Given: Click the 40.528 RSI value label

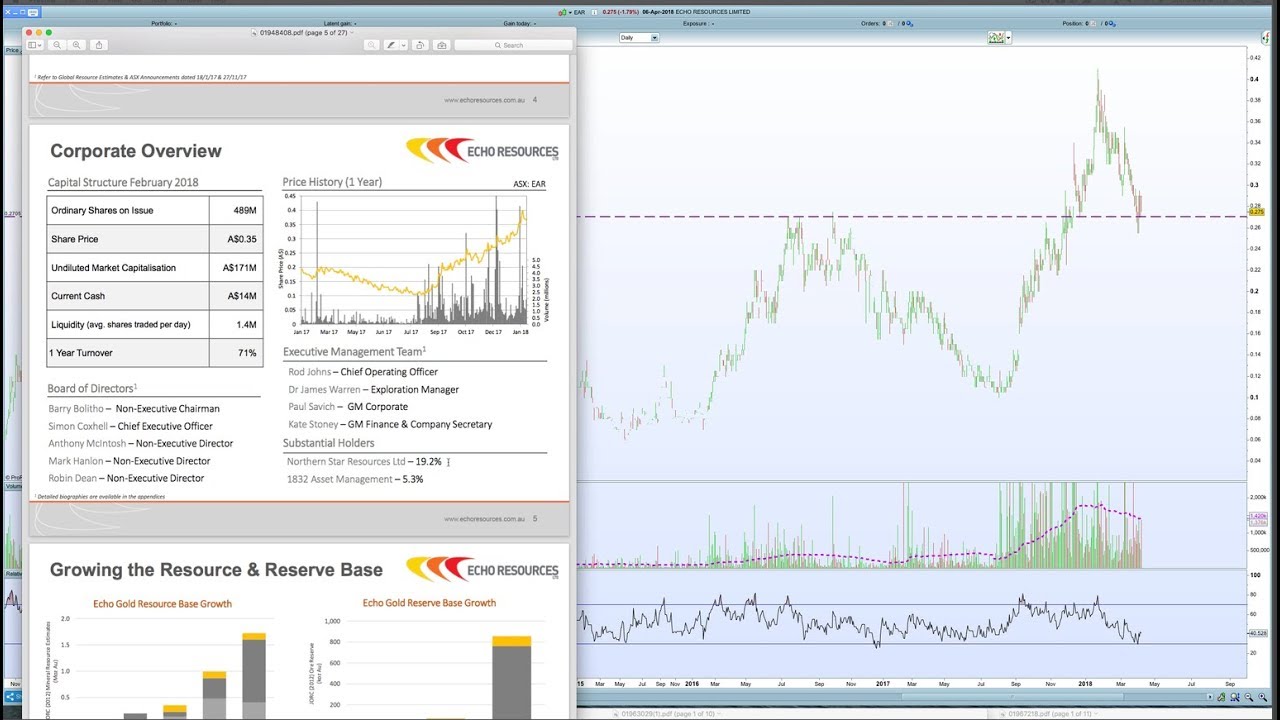Looking at the screenshot, I should click(1257, 633).
